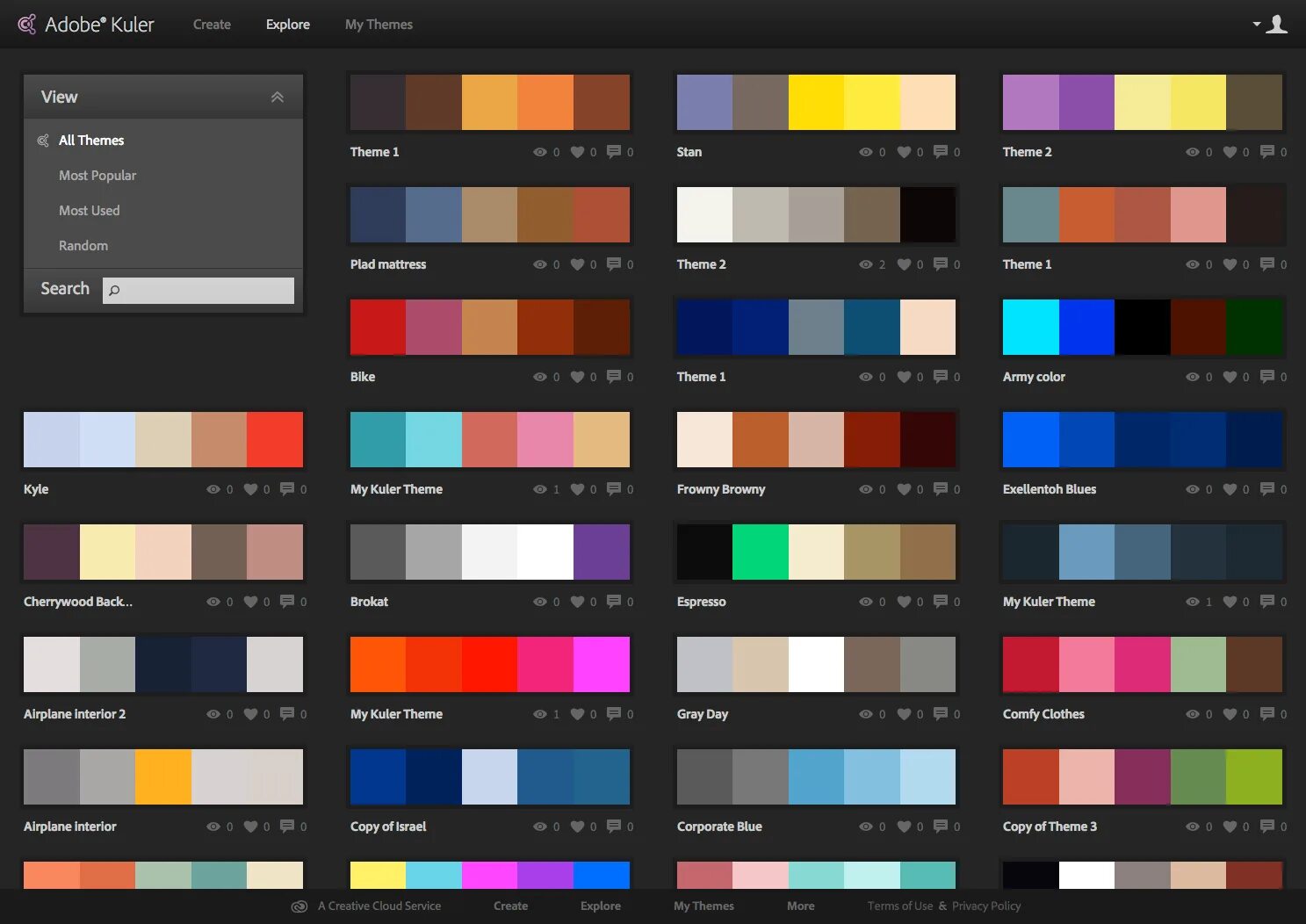
Task: Open the Exellentoh Blues theme title
Action: [1050, 489]
